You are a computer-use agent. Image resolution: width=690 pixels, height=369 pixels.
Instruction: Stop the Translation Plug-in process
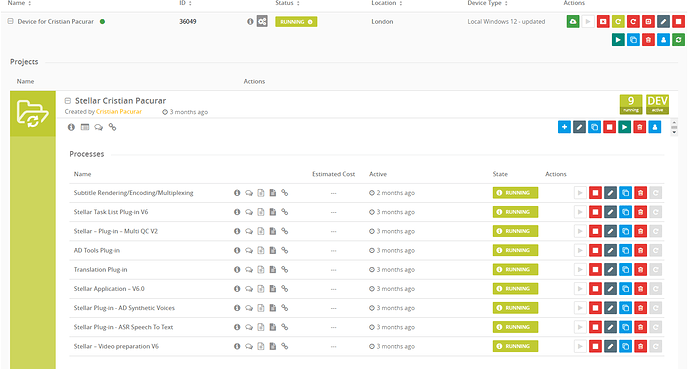point(595,270)
